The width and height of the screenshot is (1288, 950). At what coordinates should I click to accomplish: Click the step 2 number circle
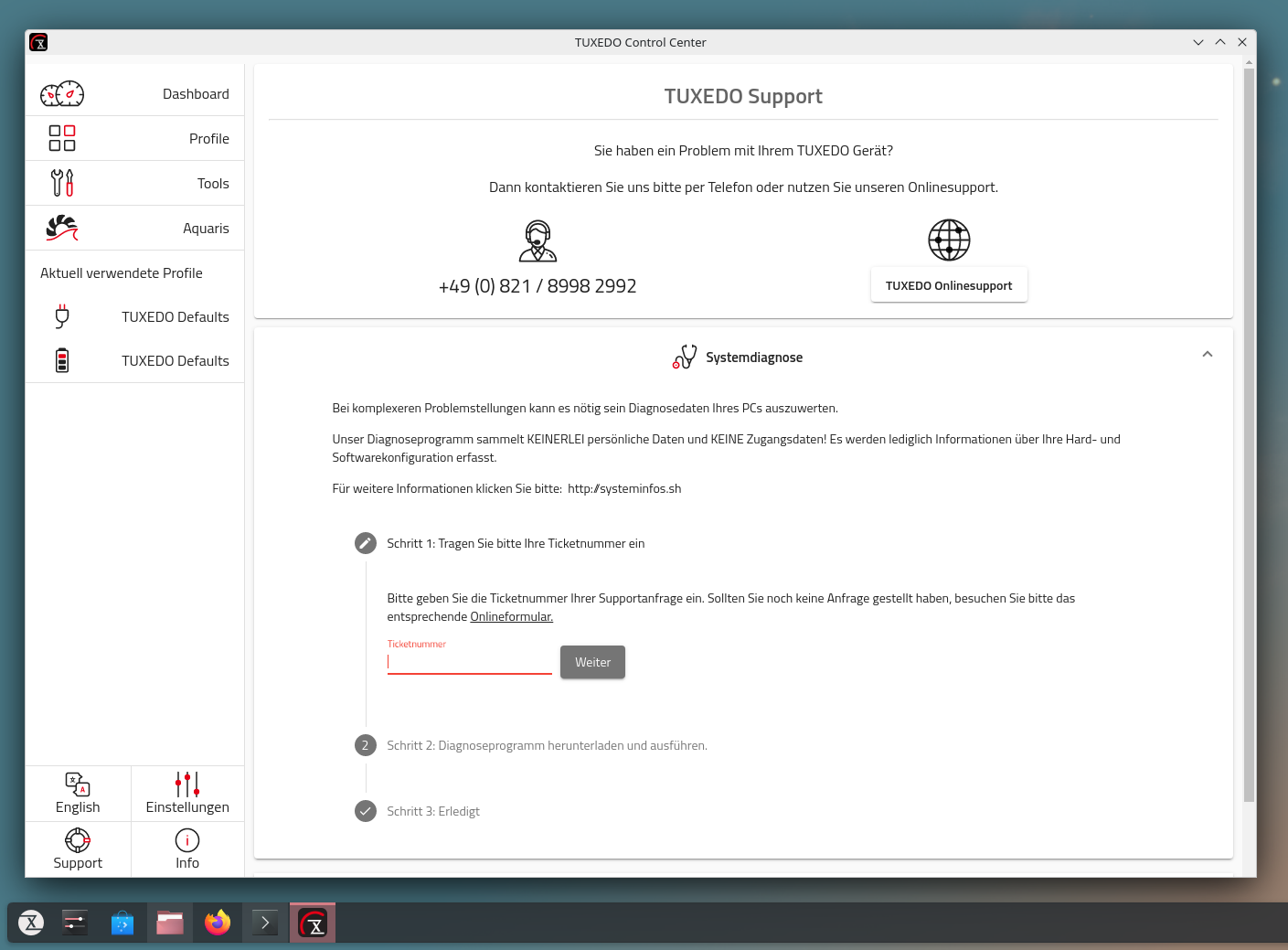pos(366,745)
